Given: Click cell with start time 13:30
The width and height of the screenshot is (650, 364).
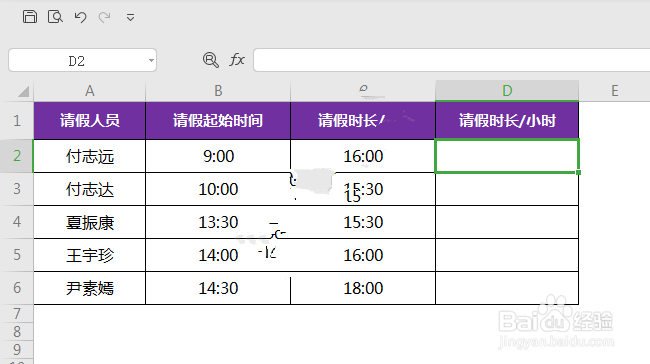Looking at the screenshot, I should pyautogui.click(x=218, y=222).
